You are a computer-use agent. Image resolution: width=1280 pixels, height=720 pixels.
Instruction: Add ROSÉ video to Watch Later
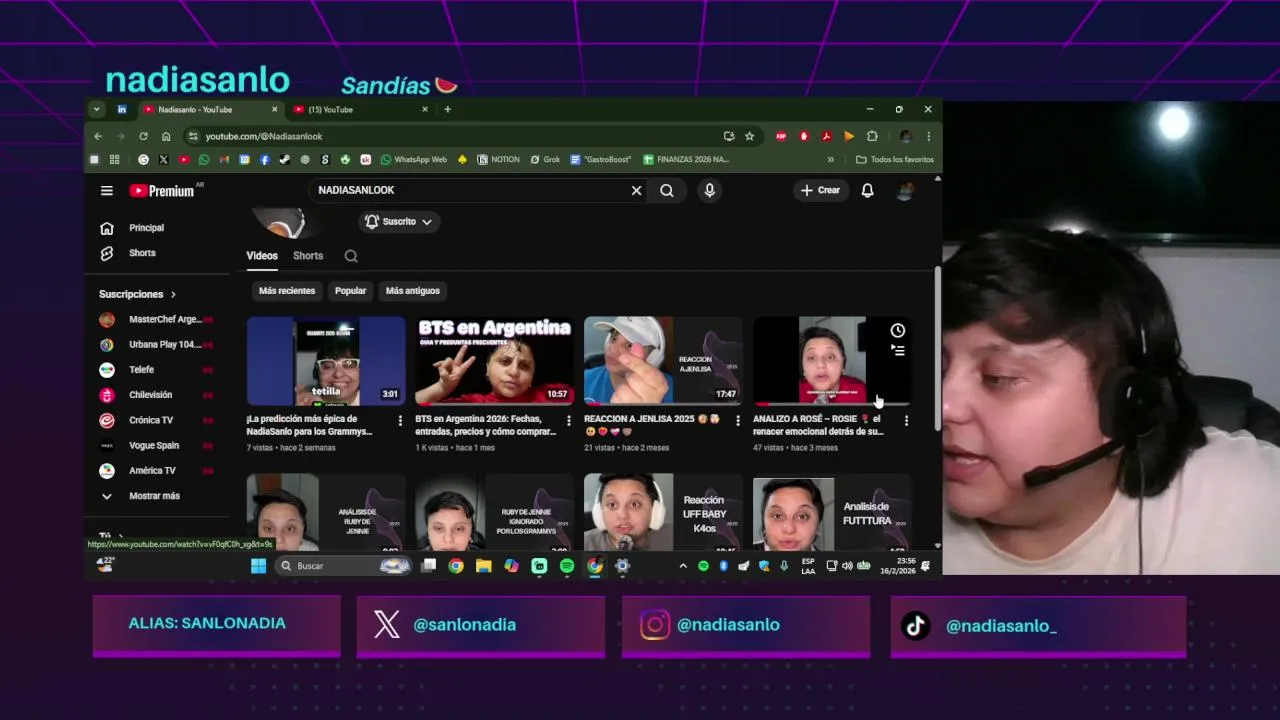click(x=898, y=330)
